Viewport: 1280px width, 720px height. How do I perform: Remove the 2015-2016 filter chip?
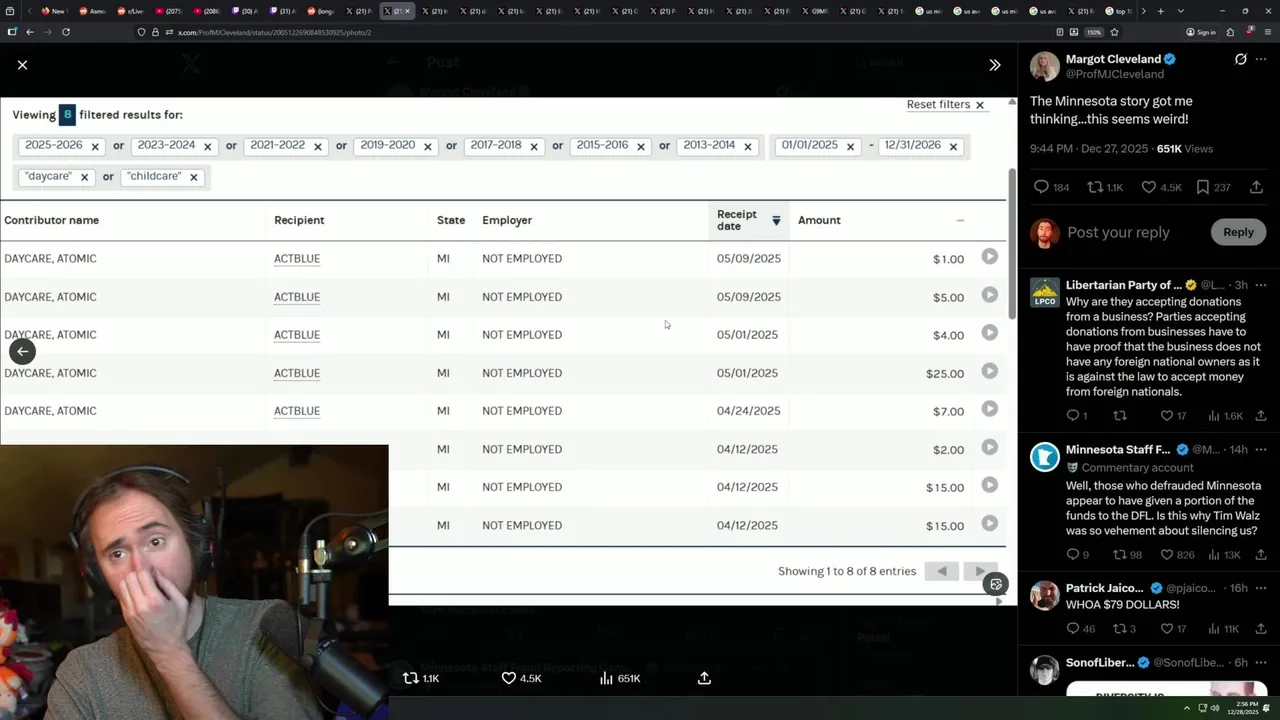point(641,146)
